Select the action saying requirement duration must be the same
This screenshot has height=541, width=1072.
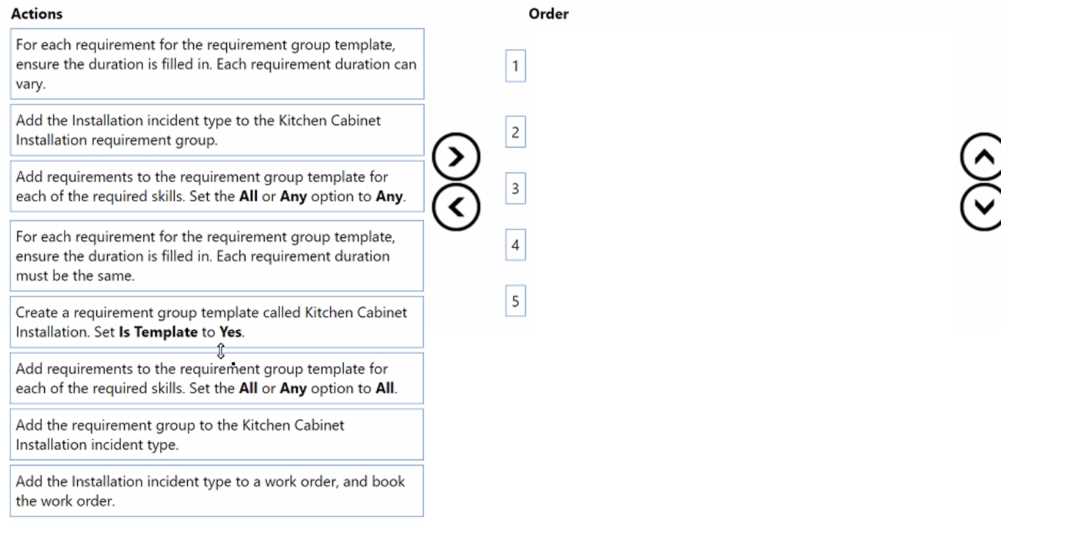coord(217,256)
